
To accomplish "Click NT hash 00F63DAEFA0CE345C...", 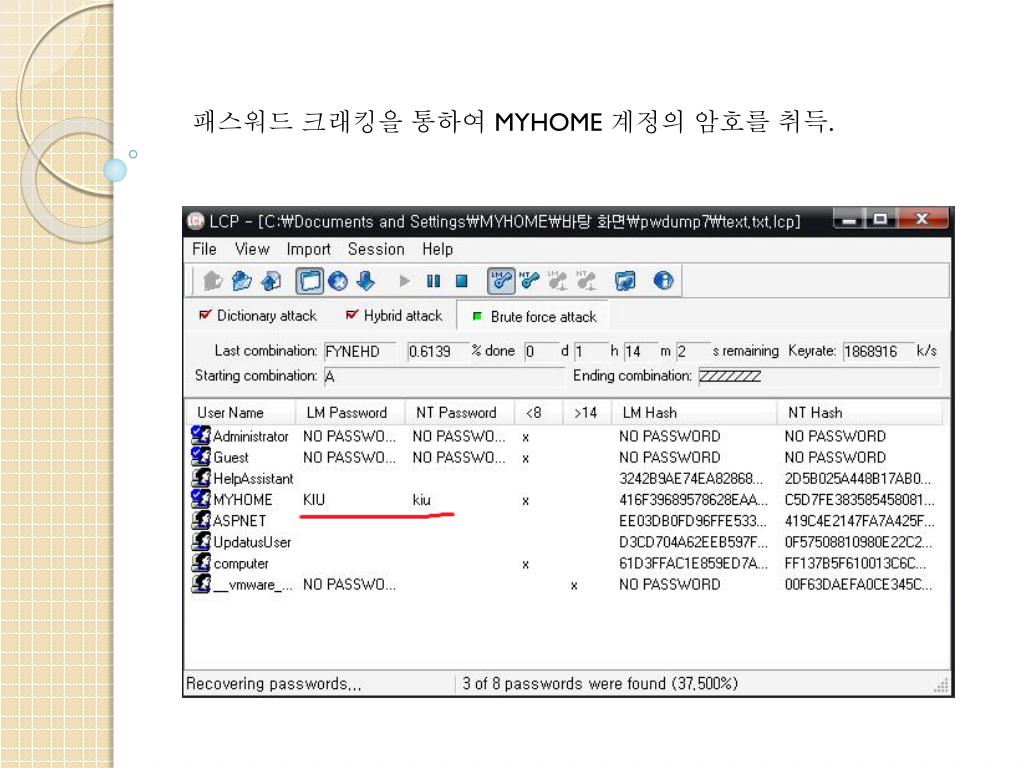I will pyautogui.click(x=858, y=584).
